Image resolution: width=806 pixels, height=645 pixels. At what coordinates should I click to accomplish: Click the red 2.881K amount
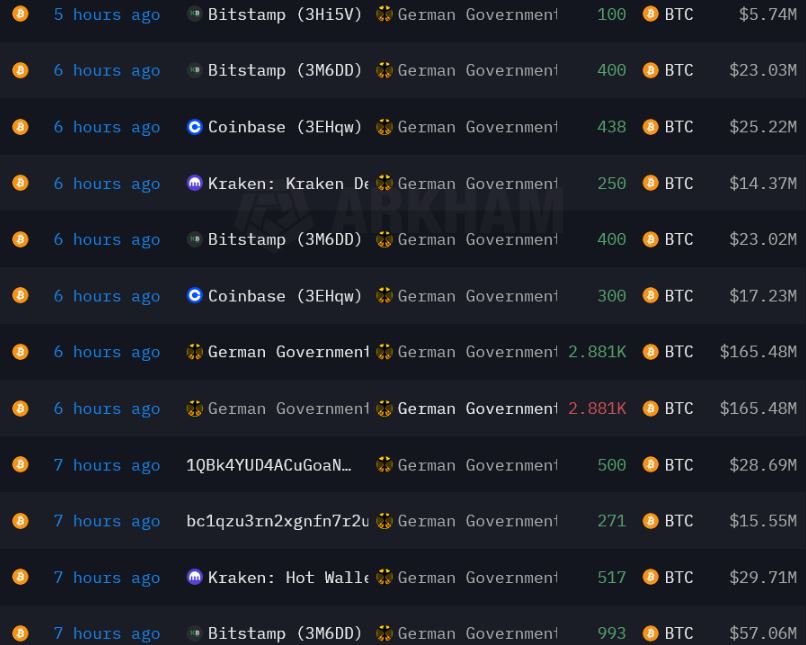click(x=597, y=409)
